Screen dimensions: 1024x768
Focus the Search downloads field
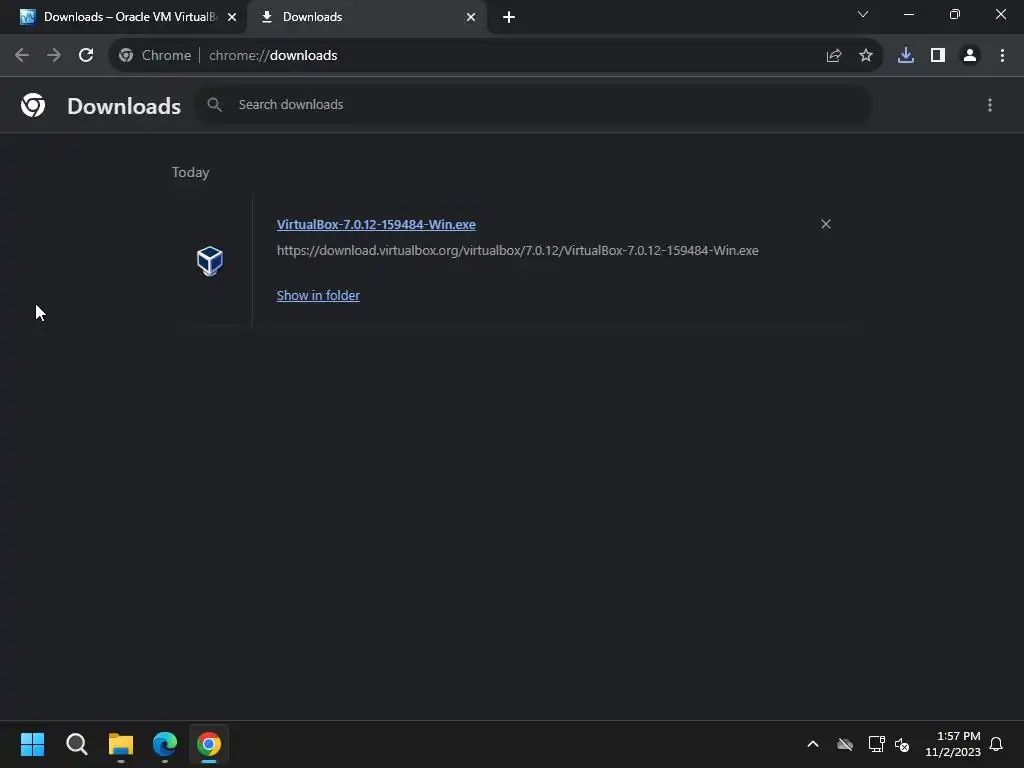(533, 104)
